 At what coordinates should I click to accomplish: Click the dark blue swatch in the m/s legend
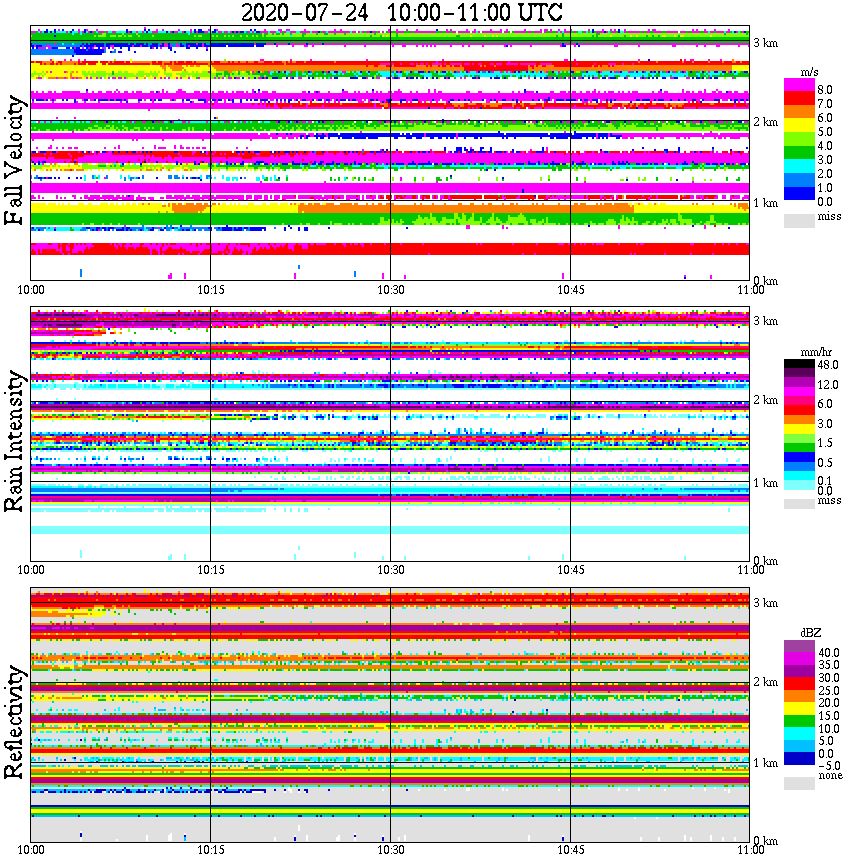(x=799, y=194)
